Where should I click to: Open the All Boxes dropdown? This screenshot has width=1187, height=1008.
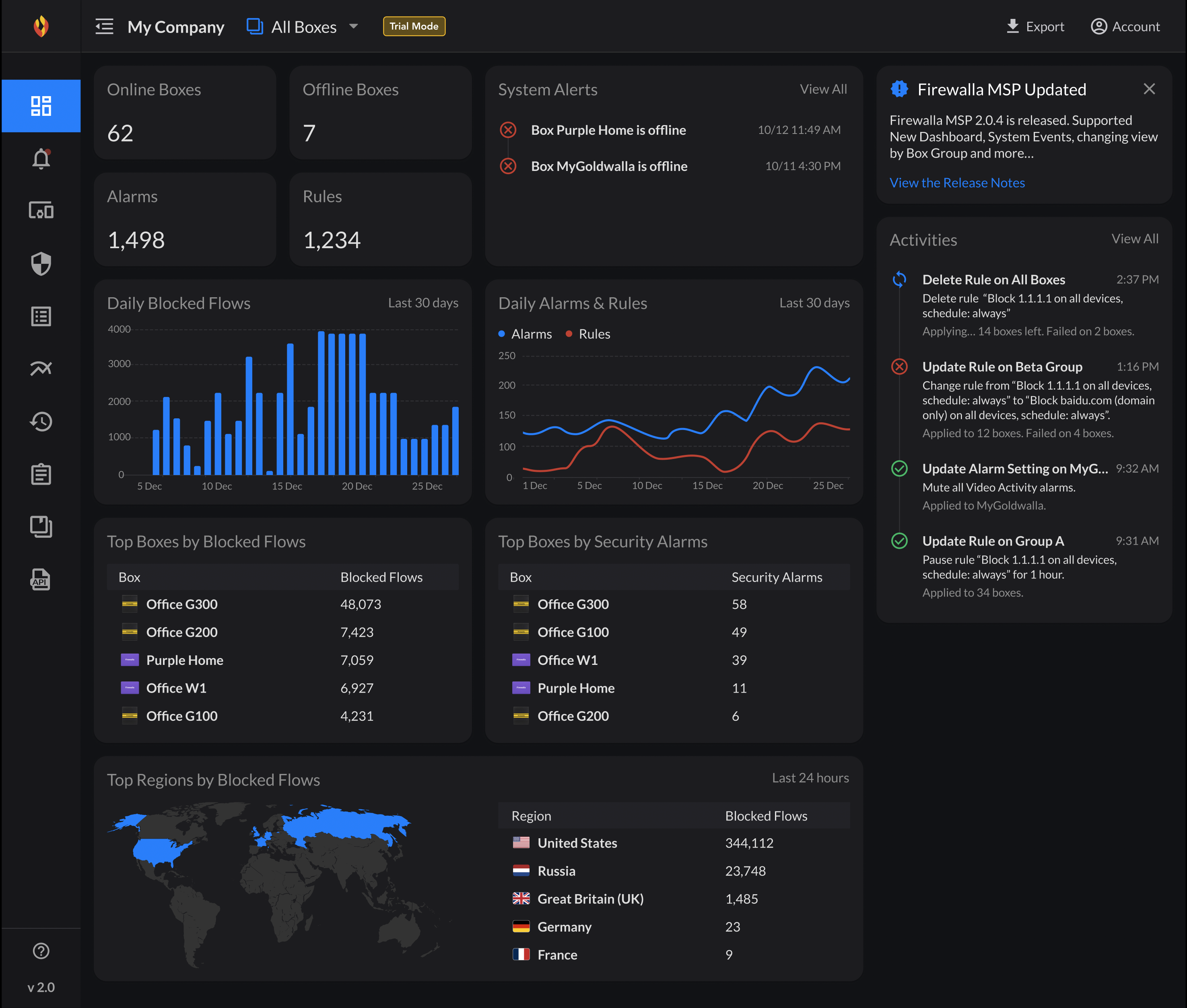pos(302,26)
